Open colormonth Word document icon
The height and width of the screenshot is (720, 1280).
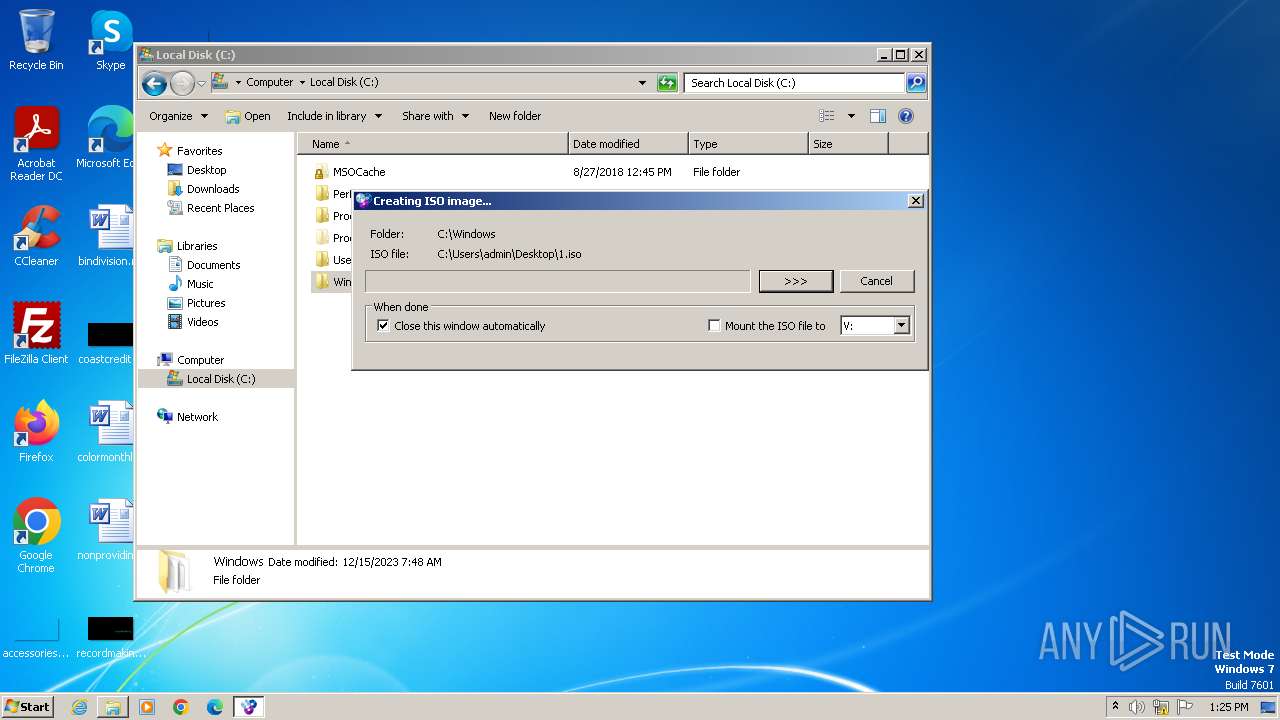click(105, 432)
